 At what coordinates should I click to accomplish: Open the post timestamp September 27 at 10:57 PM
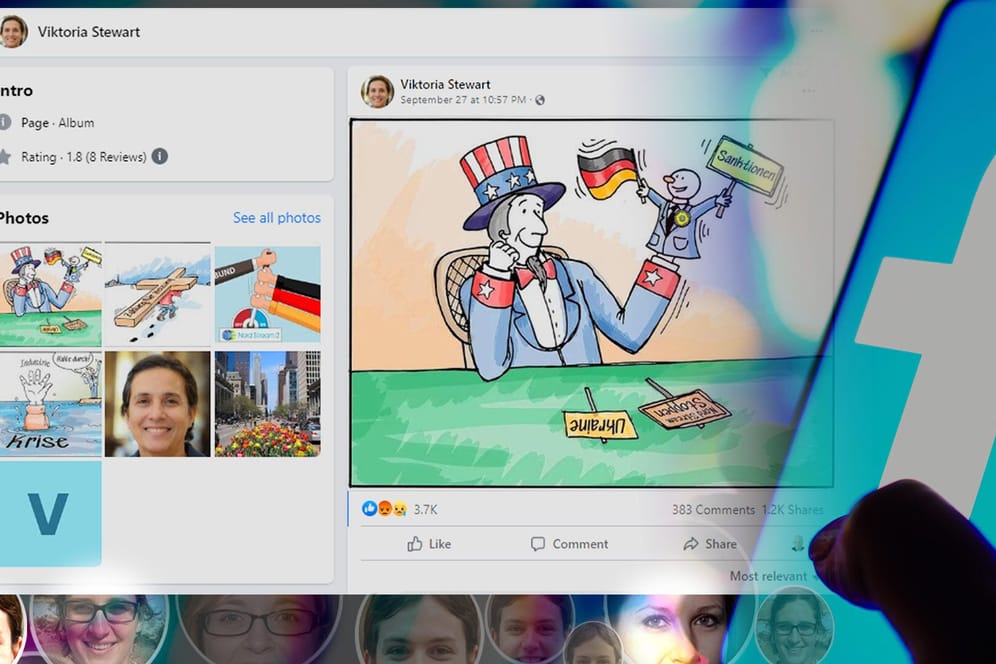[463, 100]
